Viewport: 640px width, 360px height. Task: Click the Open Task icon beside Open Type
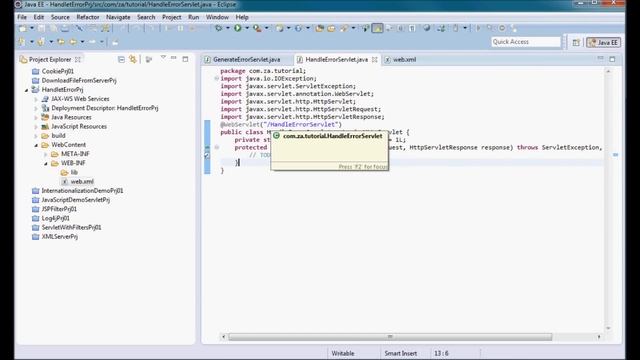(x=331, y=28)
